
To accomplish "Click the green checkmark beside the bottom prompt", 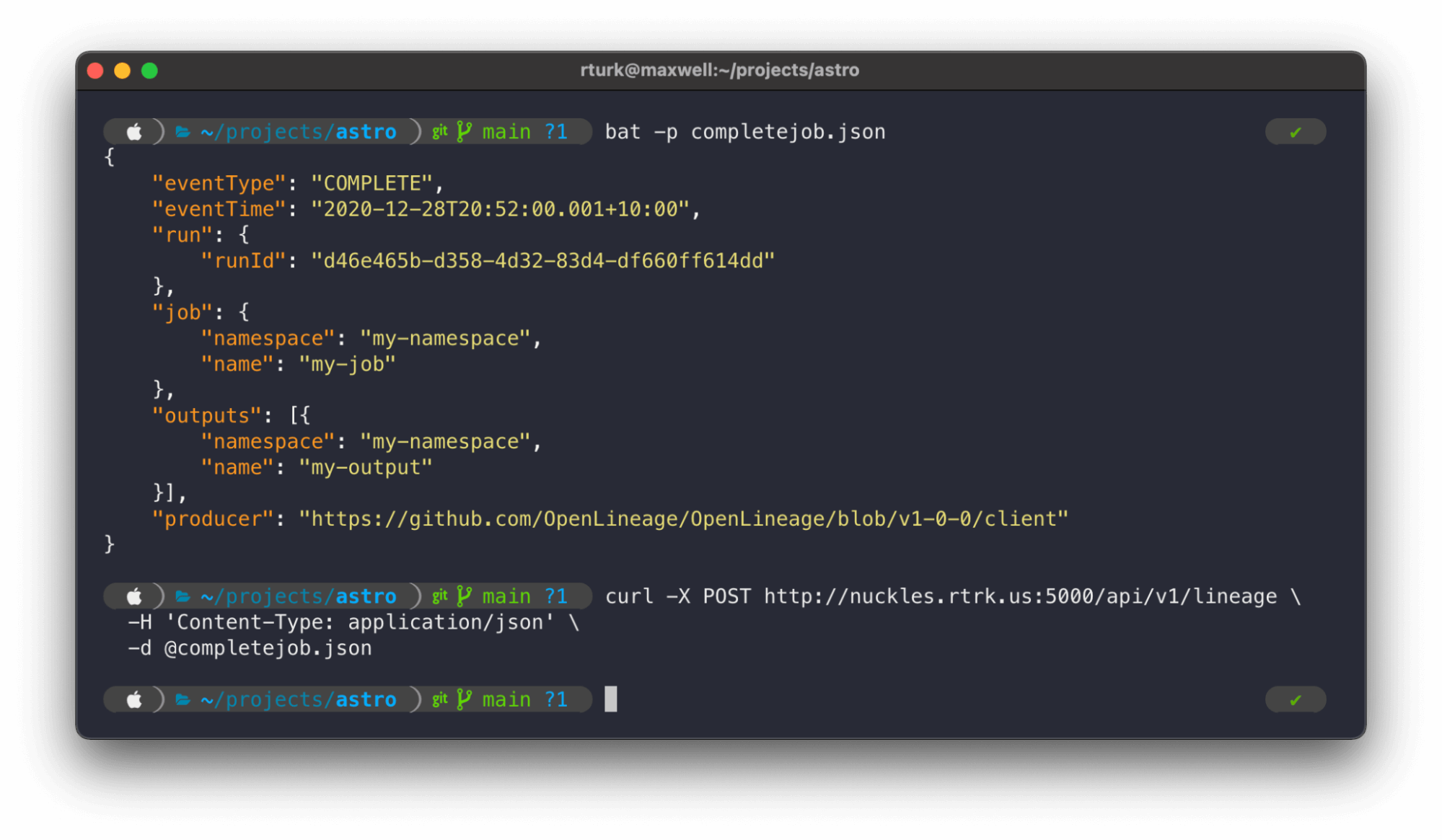I will [1295, 699].
